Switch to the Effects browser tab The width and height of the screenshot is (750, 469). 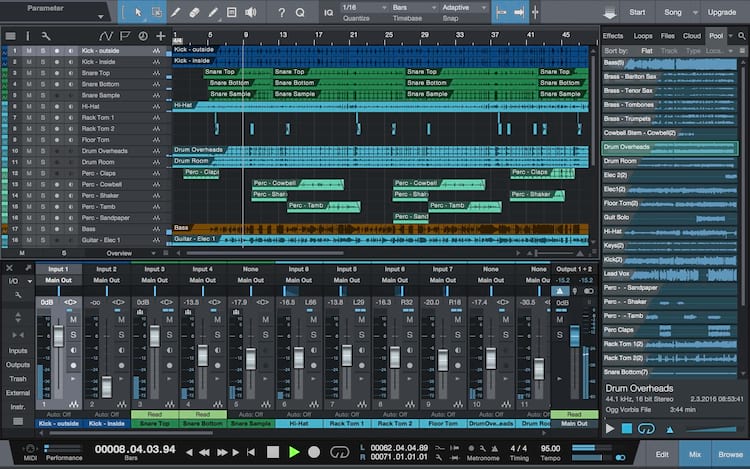[612, 36]
